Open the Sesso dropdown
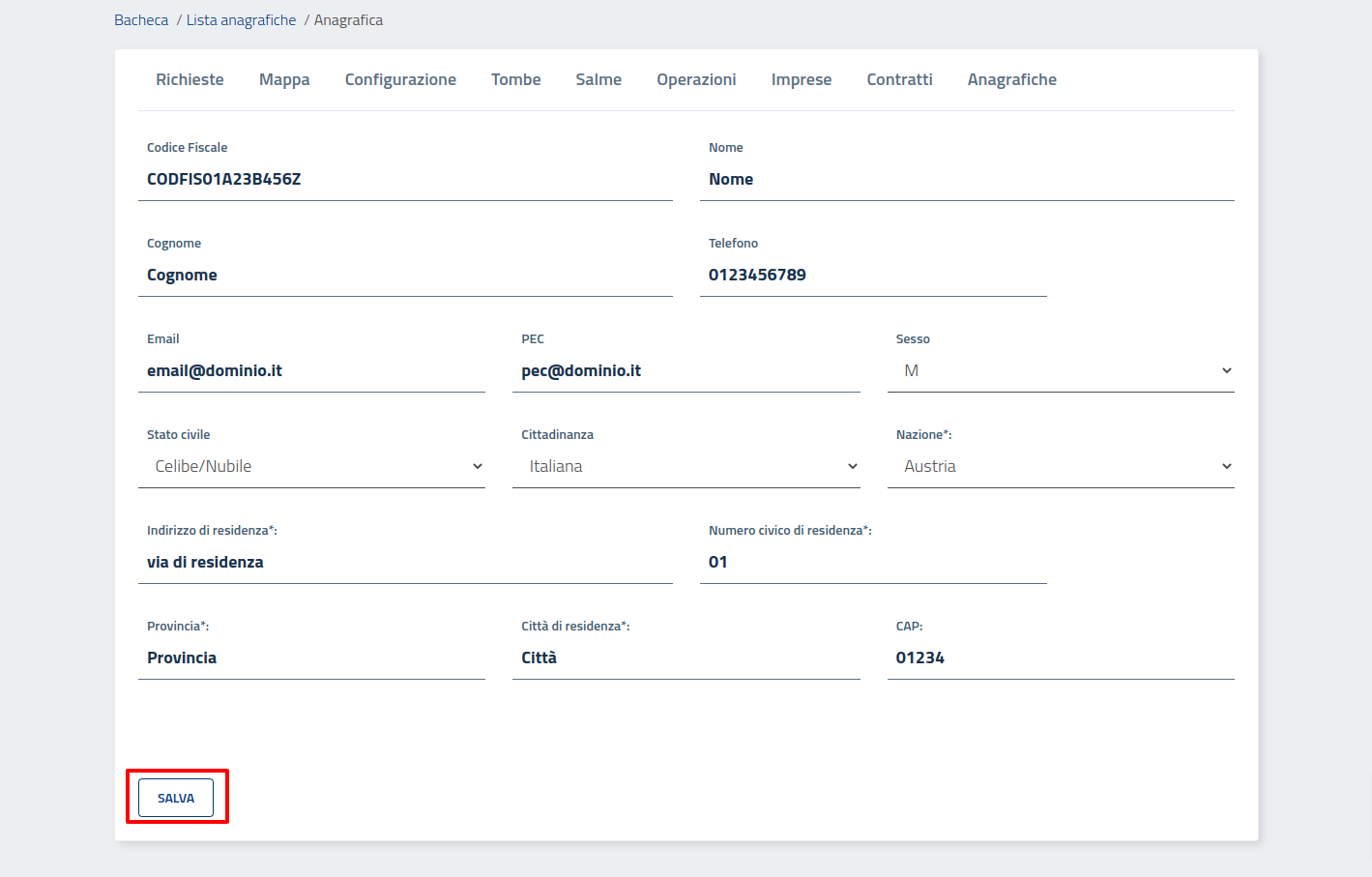This screenshot has height=877, width=1372. [x=1060, y=371]
